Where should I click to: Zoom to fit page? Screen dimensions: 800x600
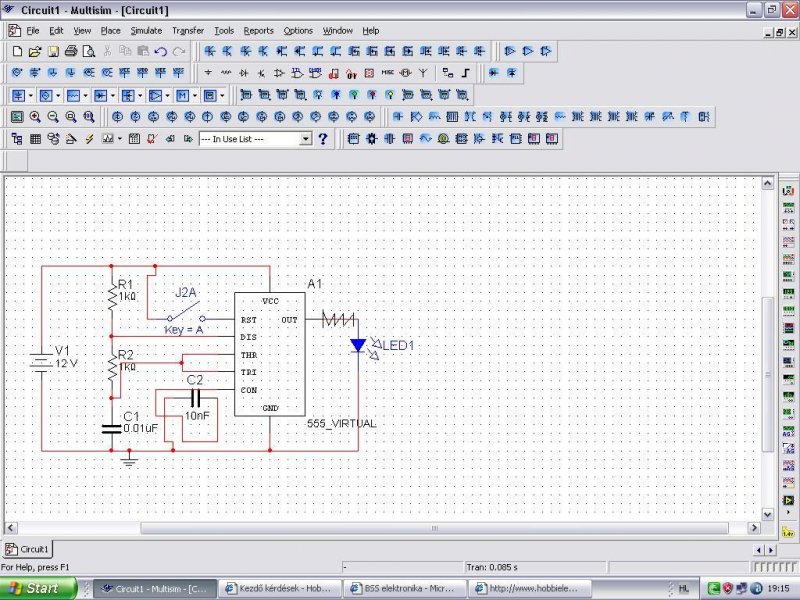pyautogui.click(x=89, y=117)
